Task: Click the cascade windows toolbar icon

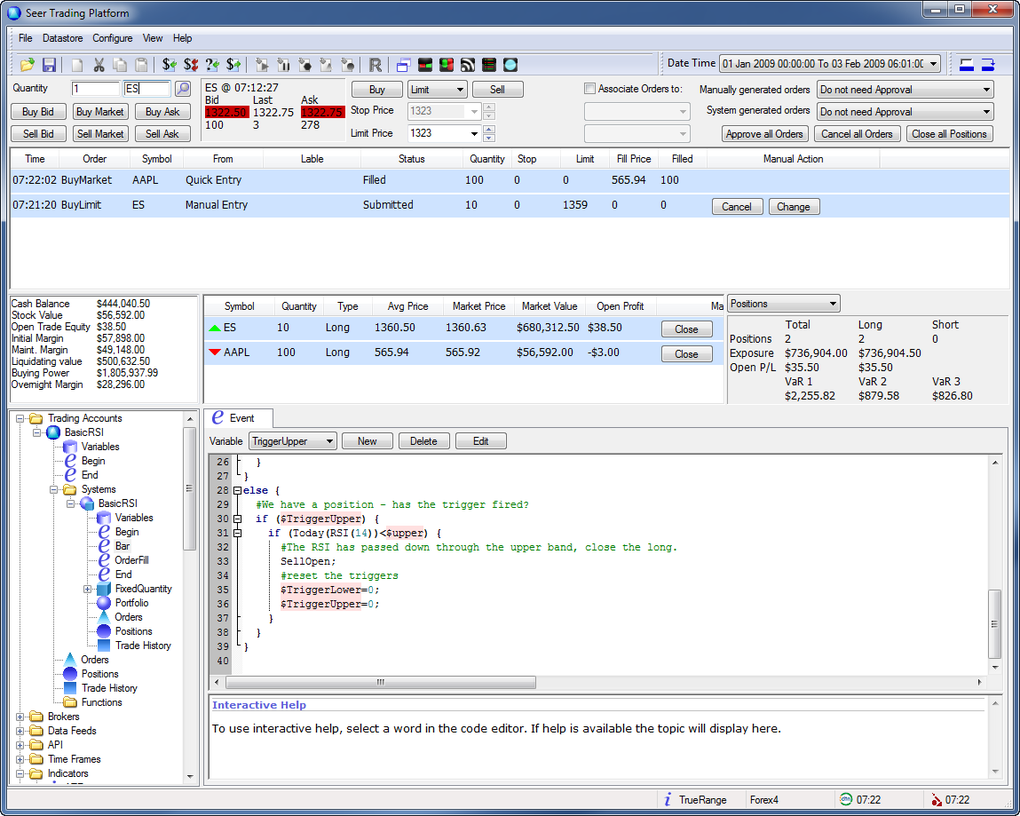Action: pos(403,65)
